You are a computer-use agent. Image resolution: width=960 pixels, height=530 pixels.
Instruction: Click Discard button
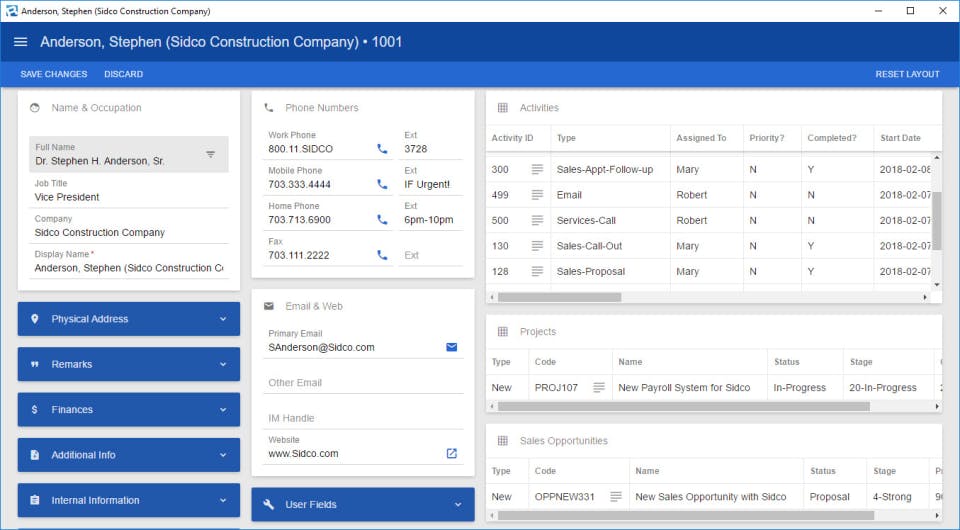pos(123,74)
